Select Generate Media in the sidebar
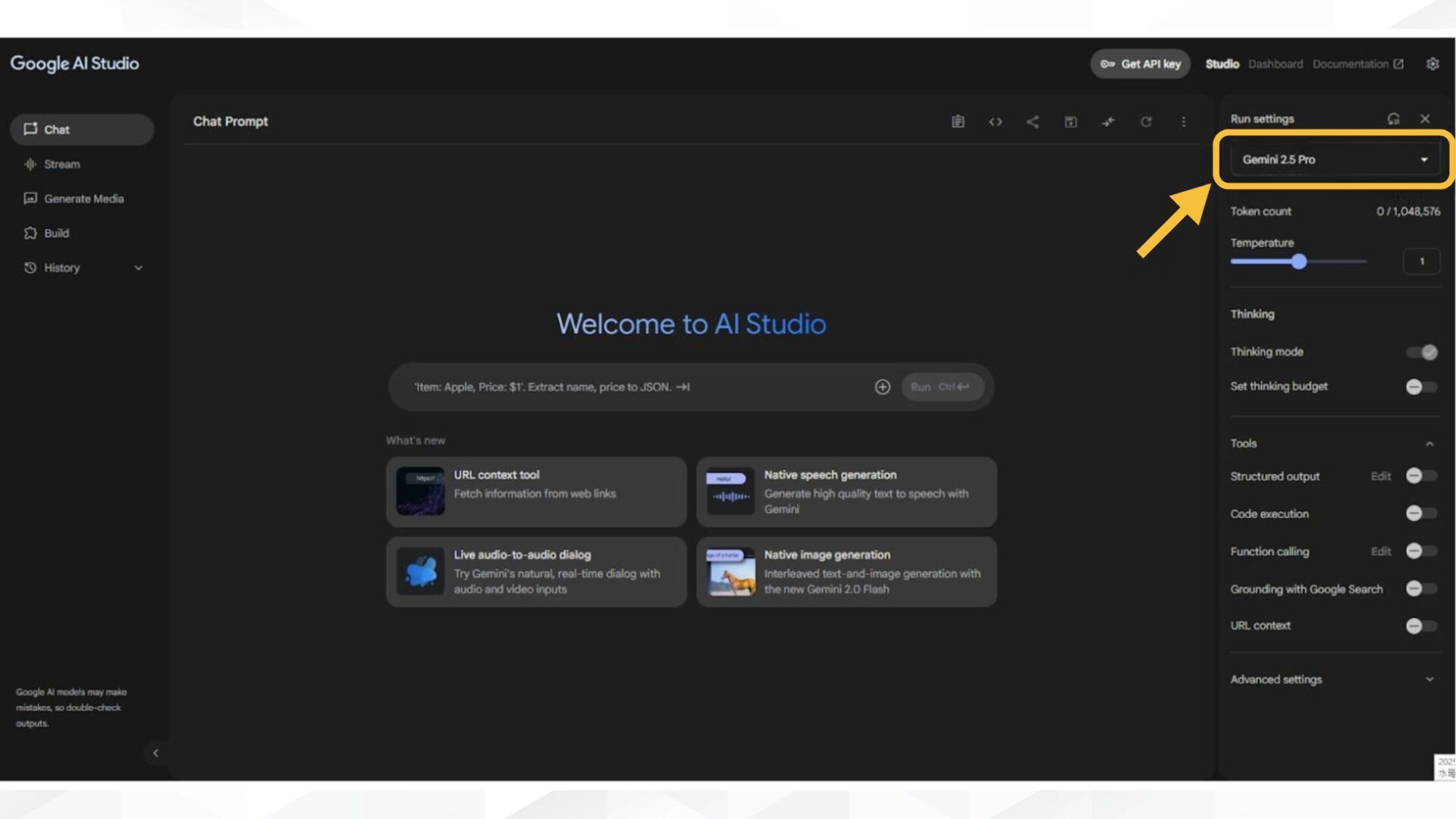This screenshot has height=819, width=1456. click(83, 198)
